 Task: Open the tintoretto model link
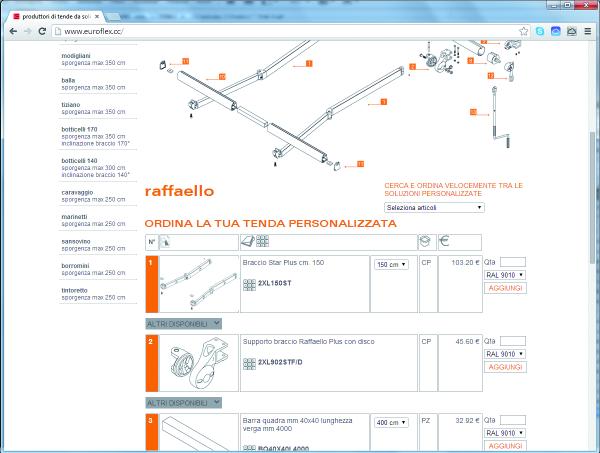click(74, 290)
